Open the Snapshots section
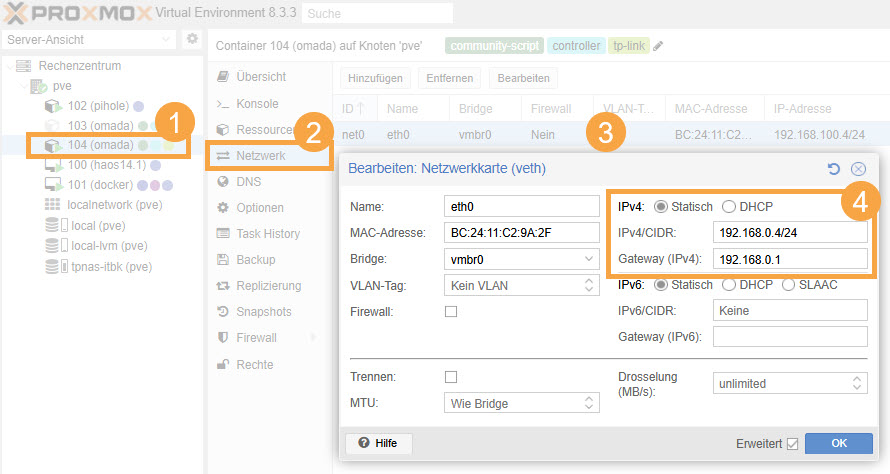The image size is (890, 474). pos(263,311)
